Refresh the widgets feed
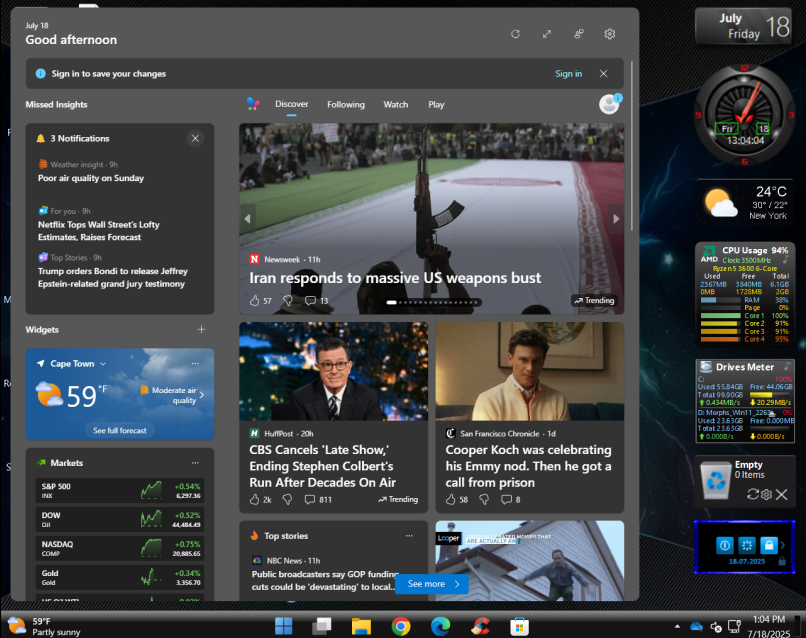This screenshot has width=806, height=638. pos(515,34)
